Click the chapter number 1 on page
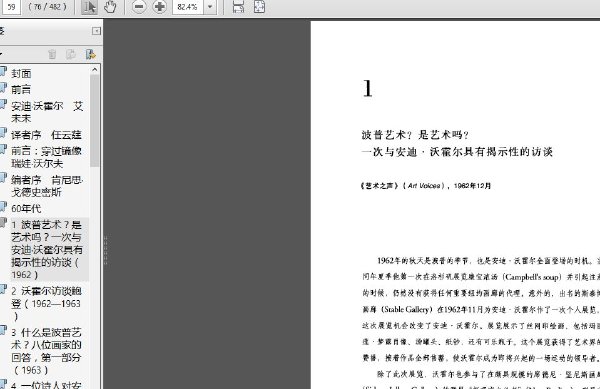 pos(367,88)
